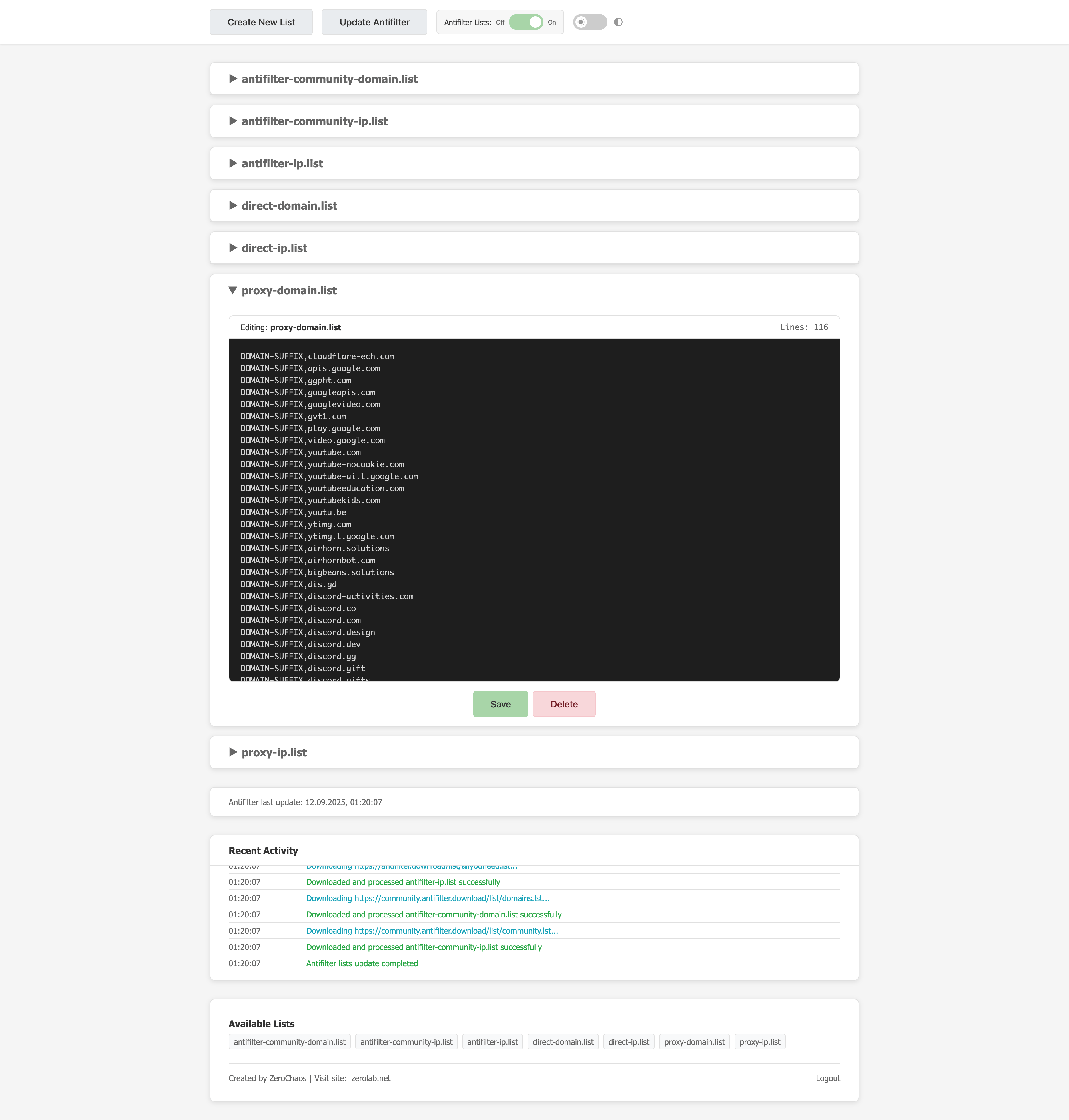Collapse the proxy-domain.list section
The image size is (1069, 1120).
coord(289,291)
